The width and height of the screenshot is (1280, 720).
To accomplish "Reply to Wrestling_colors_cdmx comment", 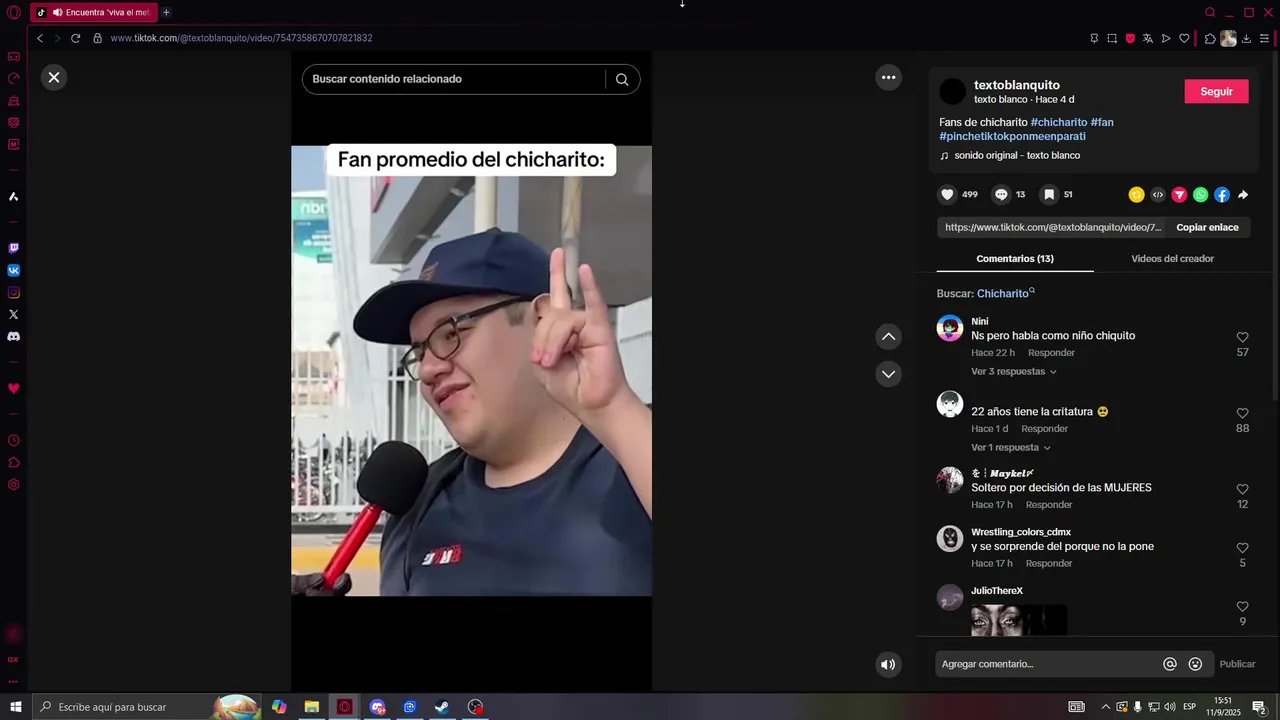I will [x=1049, y=564].
